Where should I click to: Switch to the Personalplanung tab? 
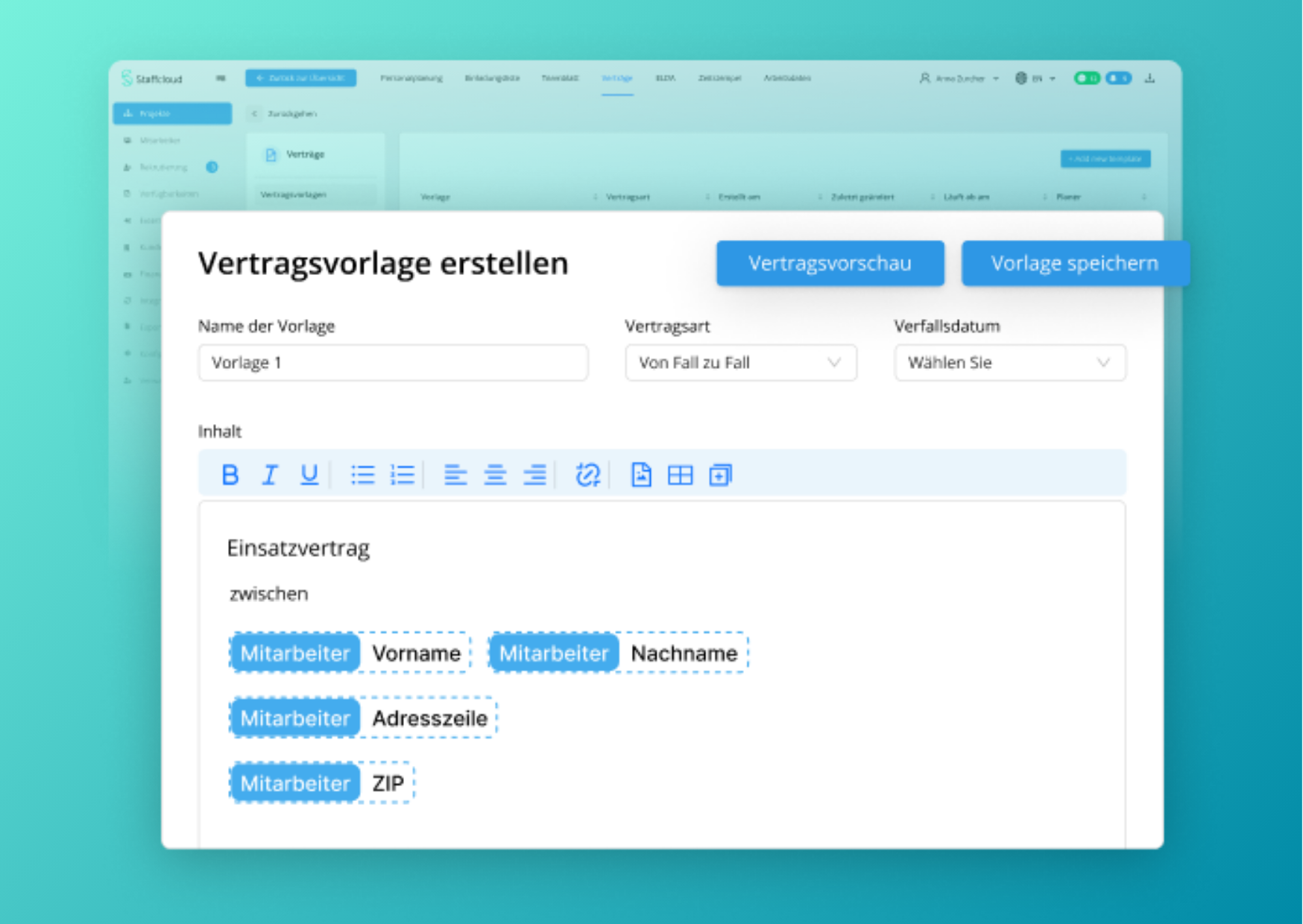(411, 78)
